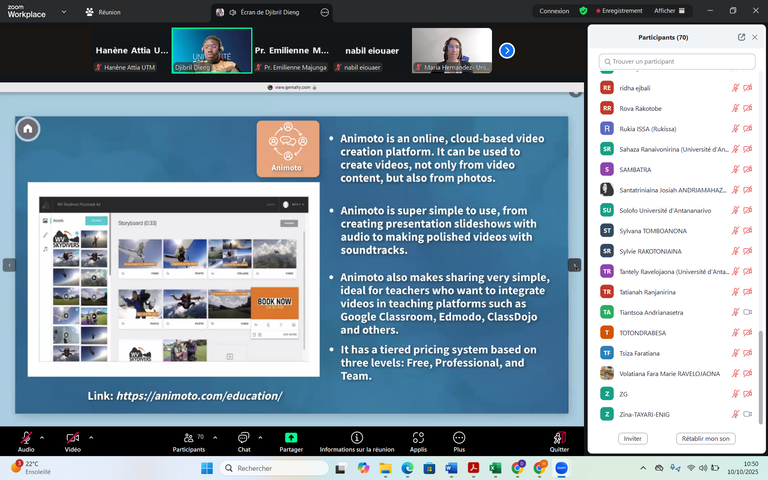
Task: Close the Participants panel
Action: (x=755, y=37)
